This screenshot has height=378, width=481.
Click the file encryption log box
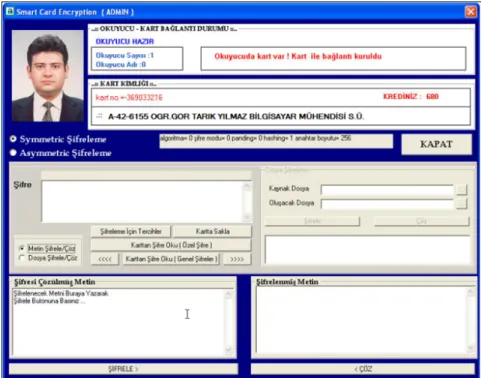coord(367,250)
